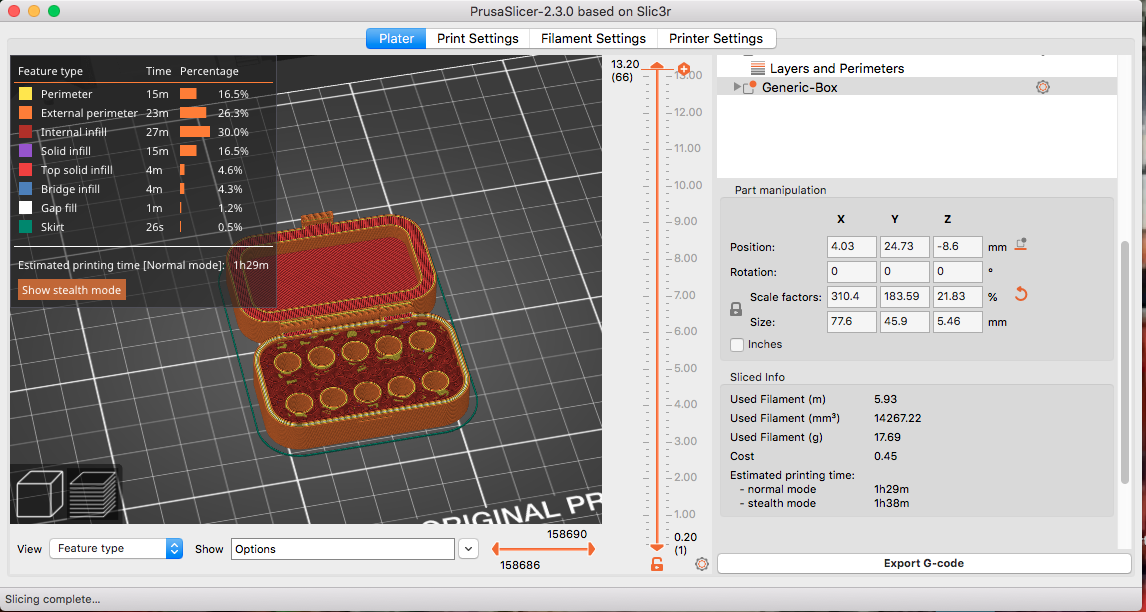1146x612 pixels.
Task: Click the horizontal slider left arrow handle
Action: [496, 548]
